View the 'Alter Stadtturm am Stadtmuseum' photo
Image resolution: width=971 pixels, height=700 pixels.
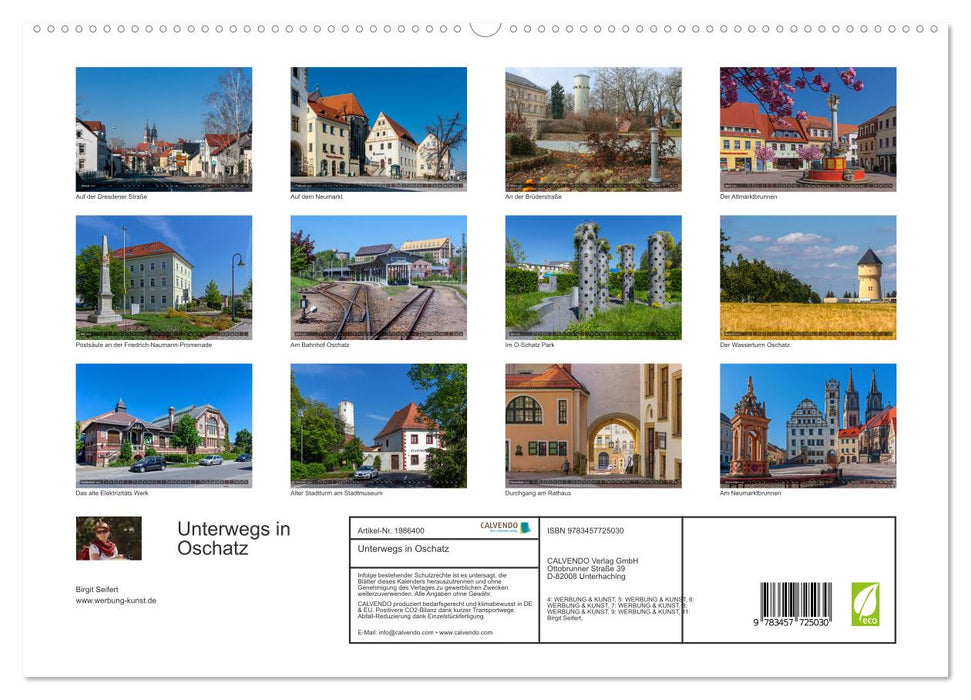coord(378,426)
